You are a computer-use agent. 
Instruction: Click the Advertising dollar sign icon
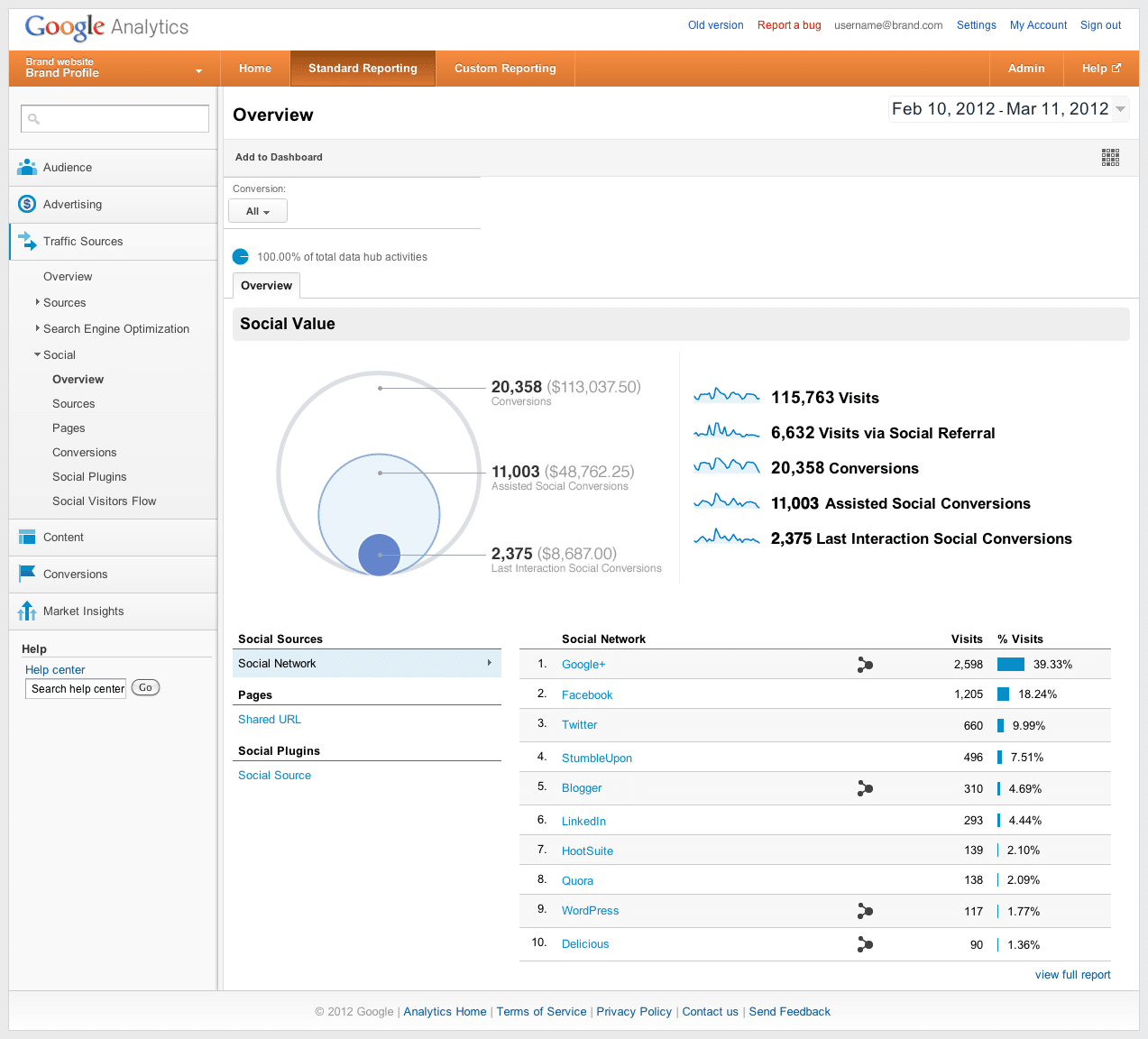[27, 204]
